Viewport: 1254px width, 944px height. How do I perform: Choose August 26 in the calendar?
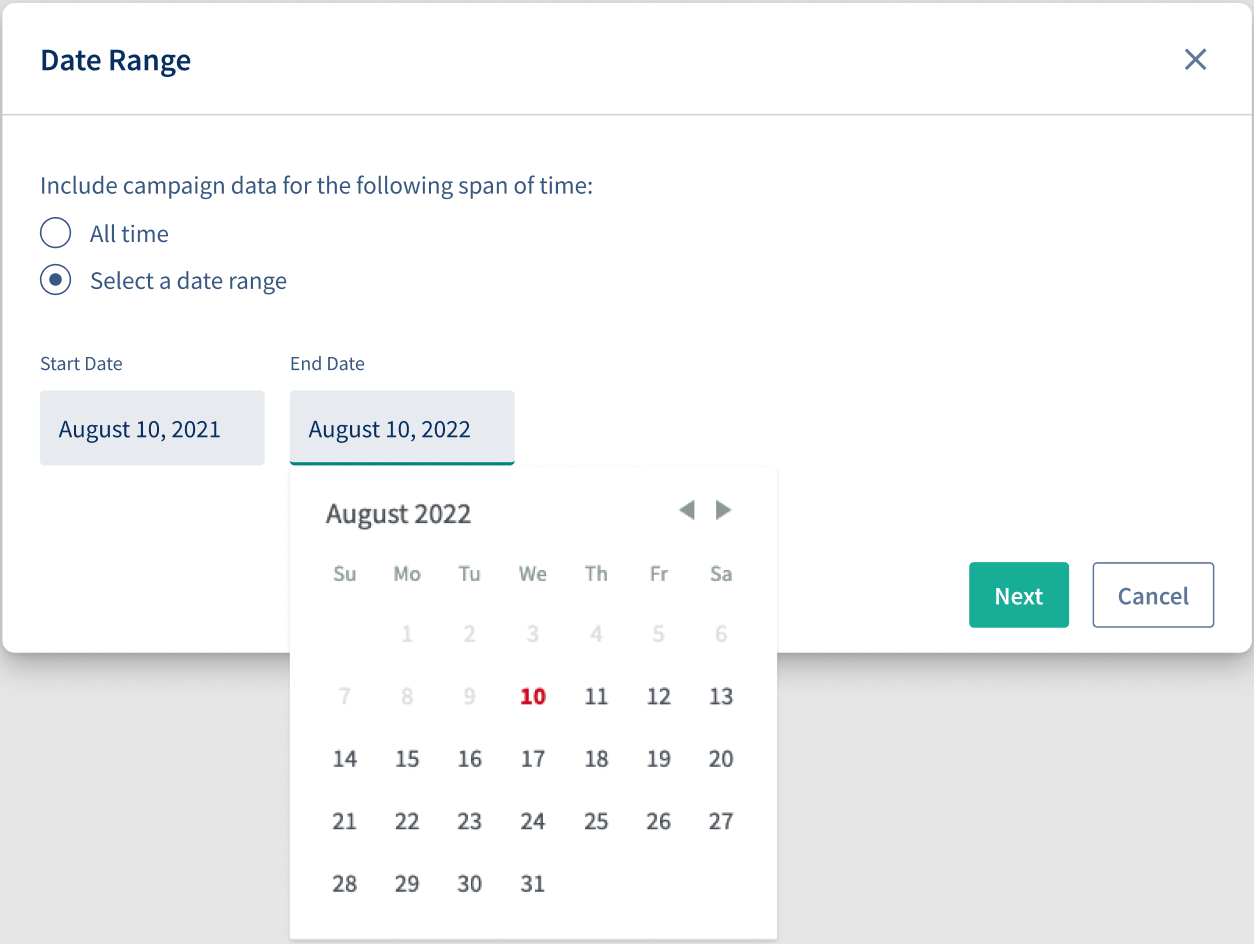(659, 822)
